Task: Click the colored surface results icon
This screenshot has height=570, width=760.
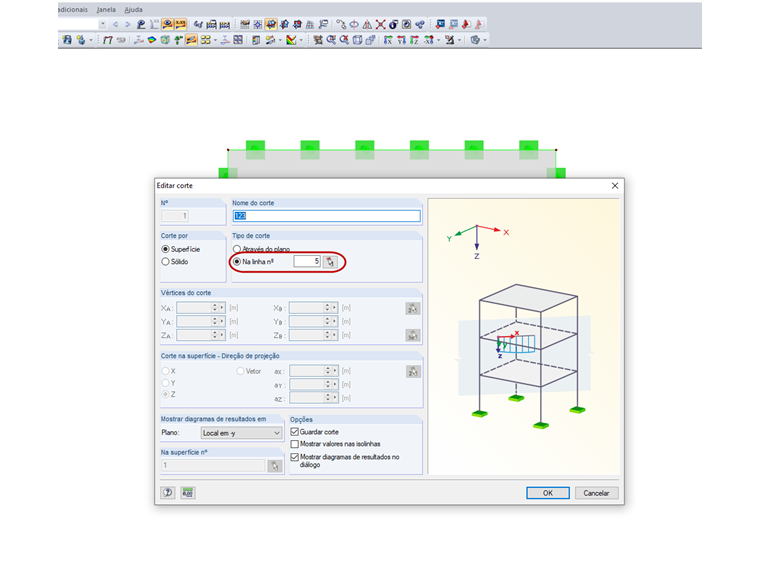Action: (152, 40)
